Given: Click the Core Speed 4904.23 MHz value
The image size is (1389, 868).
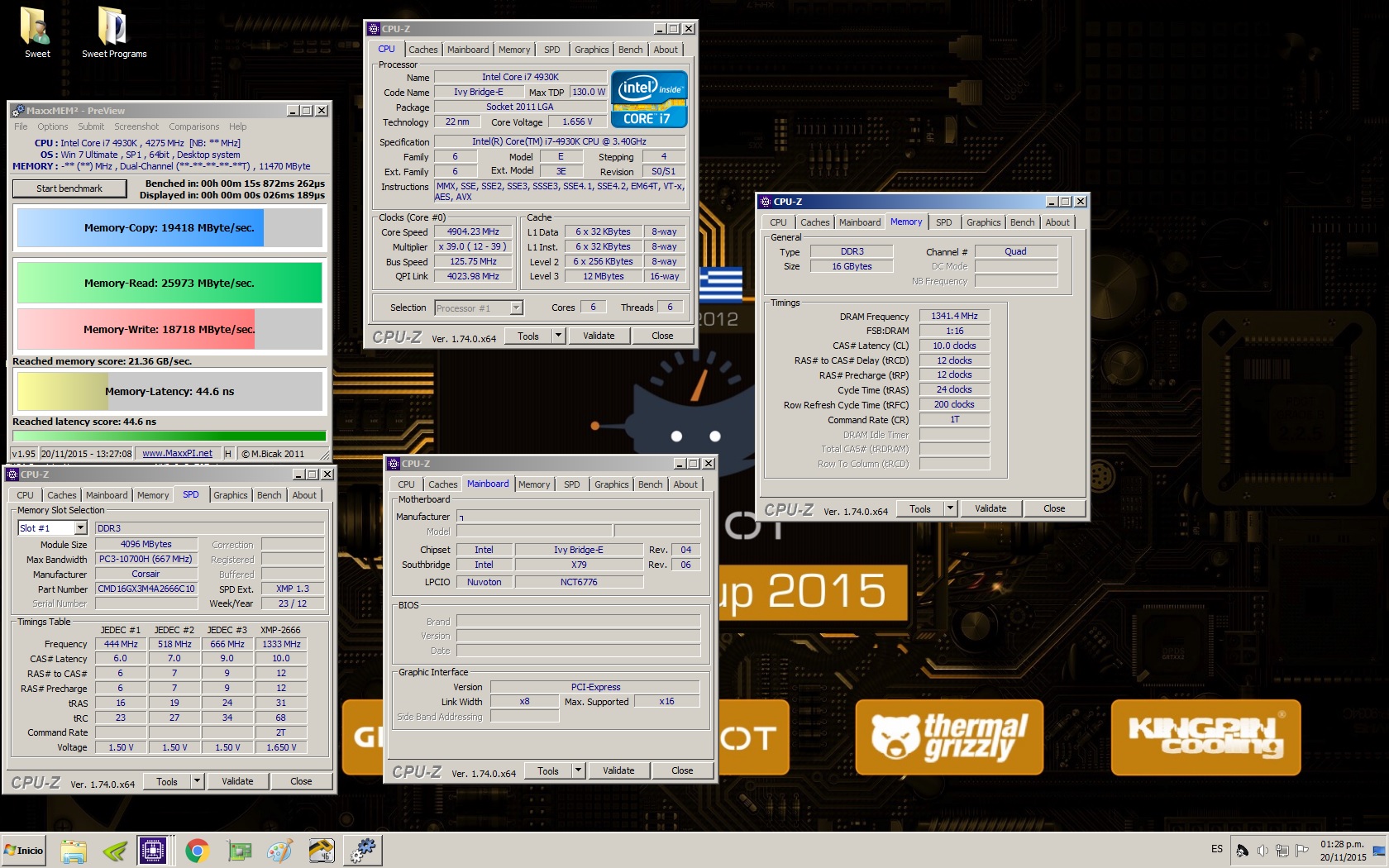Looking at the screenshot, I should (473, 231).
